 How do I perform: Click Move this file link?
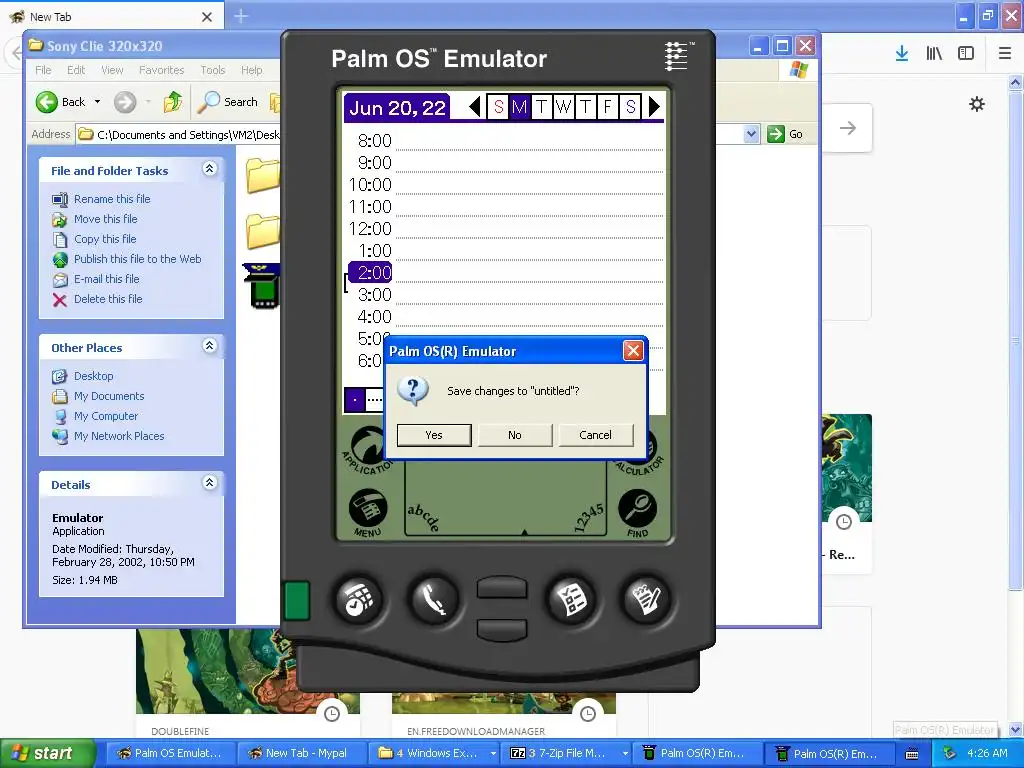(x=105, y=219)
